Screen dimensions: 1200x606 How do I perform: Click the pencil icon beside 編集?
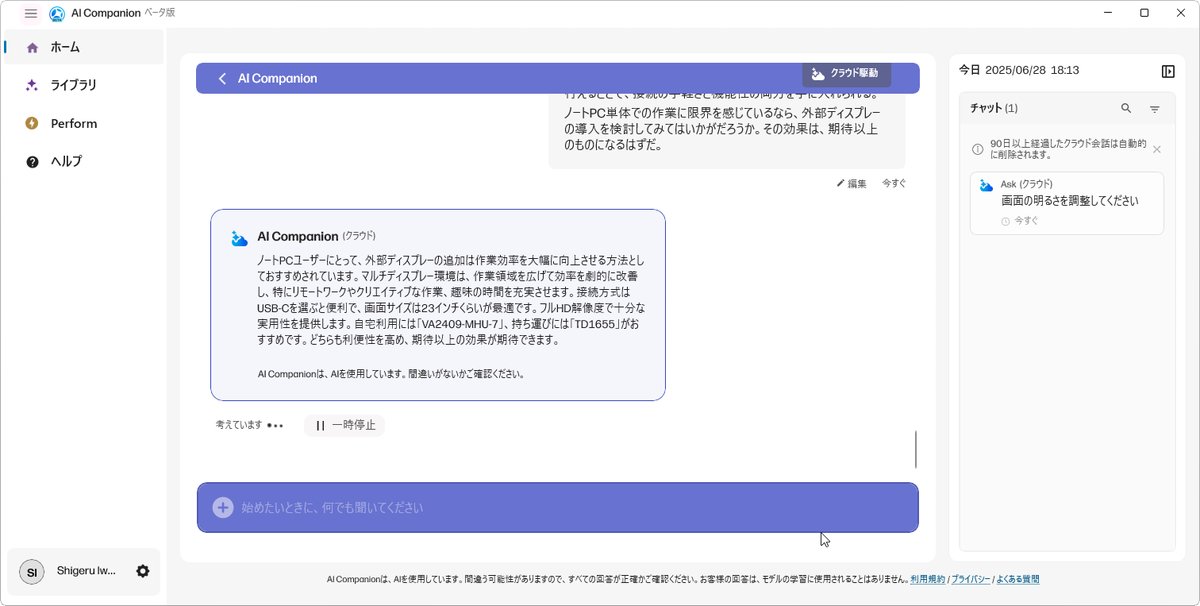pyautogui.click(x=841, y=184)
